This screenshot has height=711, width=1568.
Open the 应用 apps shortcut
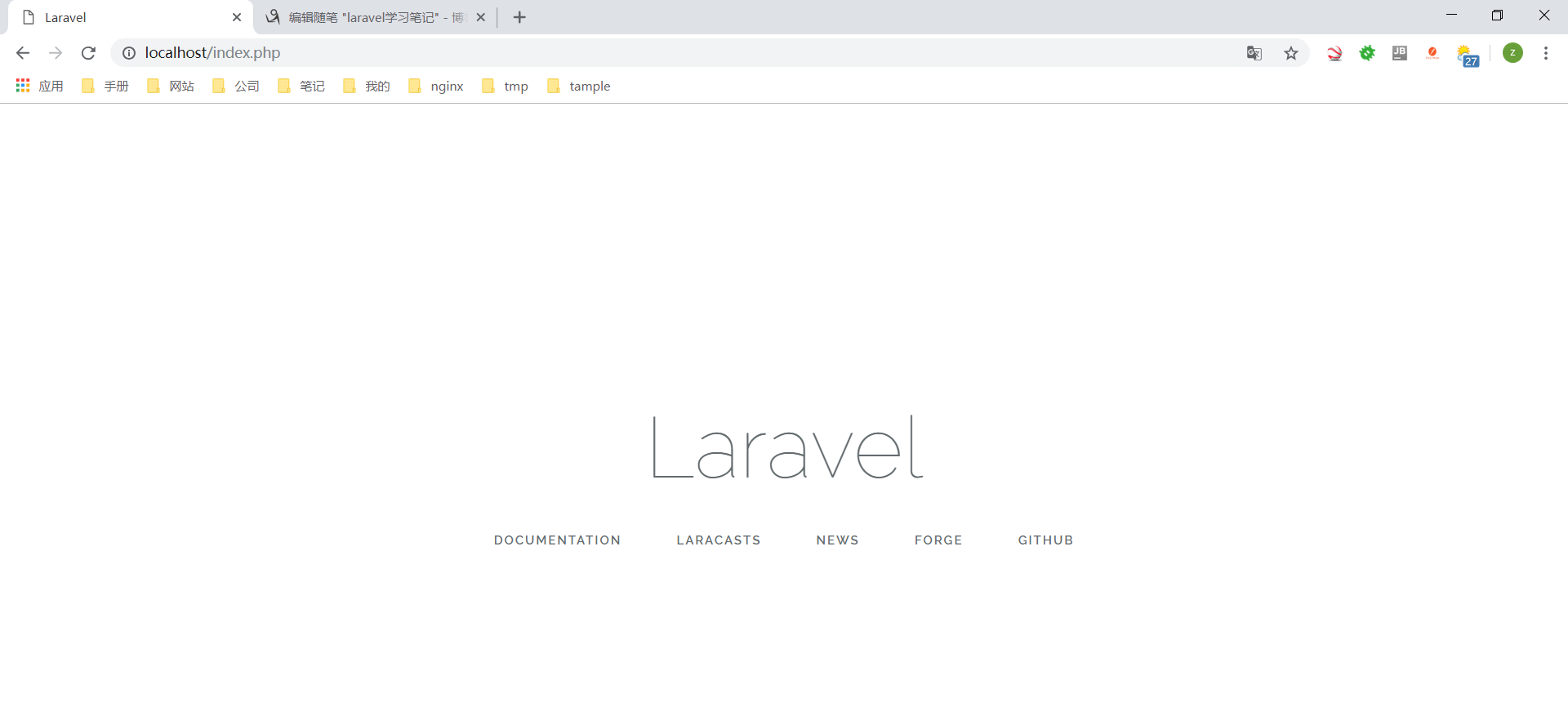pos(39,86)
